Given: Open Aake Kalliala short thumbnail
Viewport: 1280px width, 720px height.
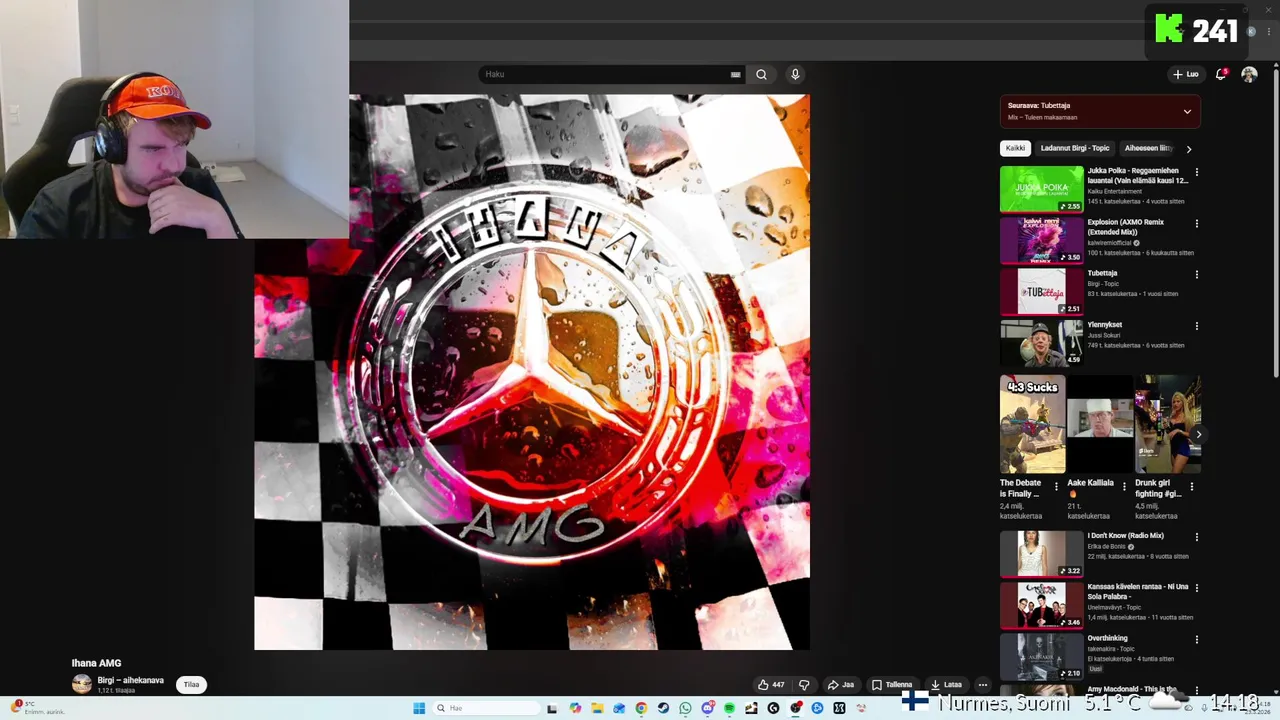Looking at the screenshot, I should pos(1100,424).
